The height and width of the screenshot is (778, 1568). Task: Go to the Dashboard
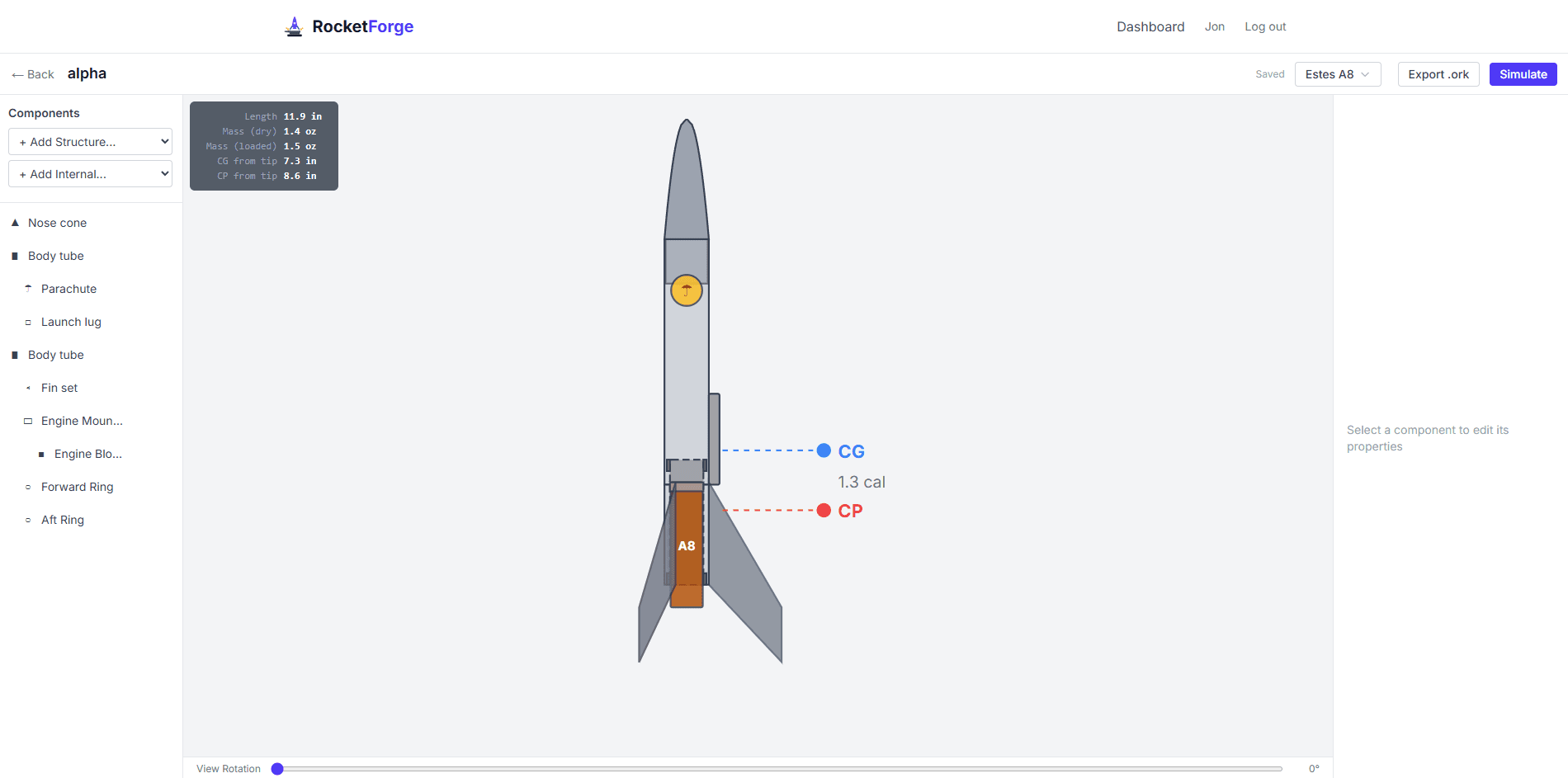pos(1150,26)
